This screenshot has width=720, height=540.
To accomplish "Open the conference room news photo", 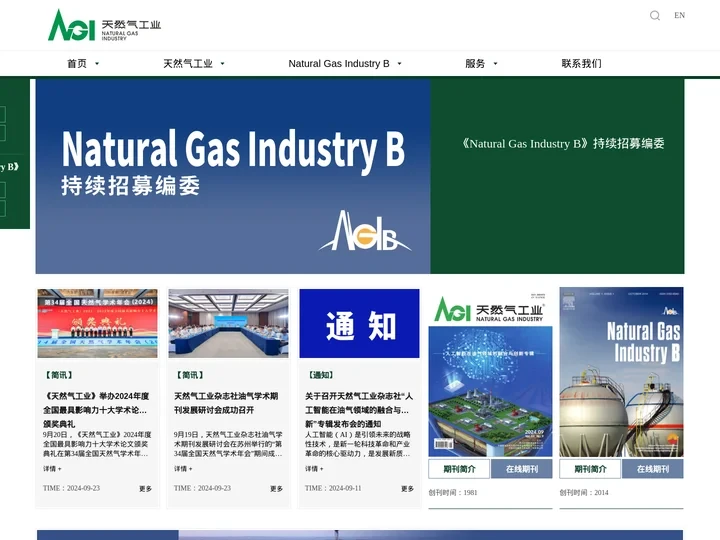I will pyautogui.click(x=228, y=323).
